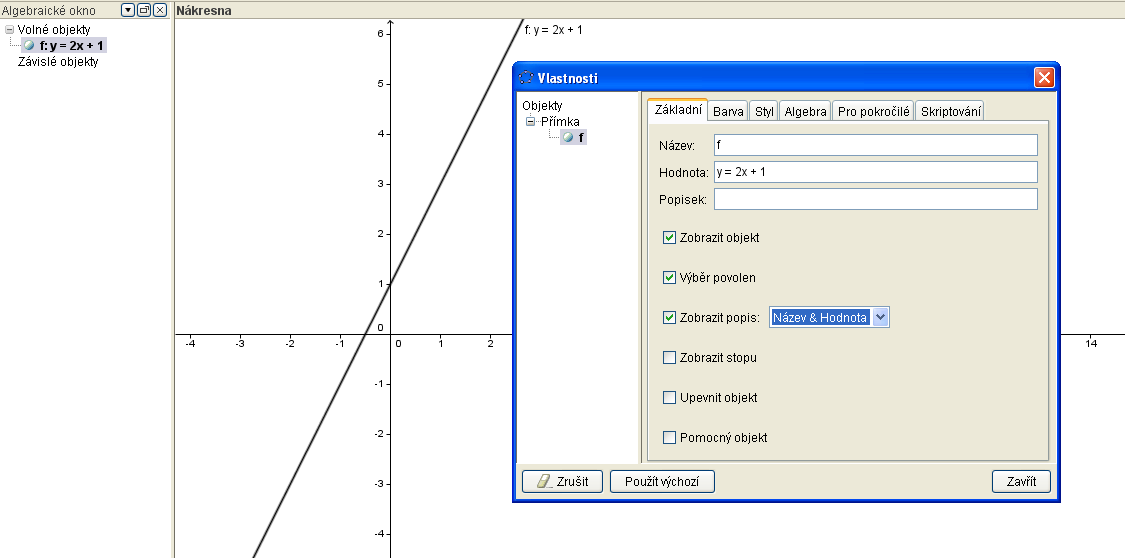Click the Volné objekty label

tap(54, 30)
